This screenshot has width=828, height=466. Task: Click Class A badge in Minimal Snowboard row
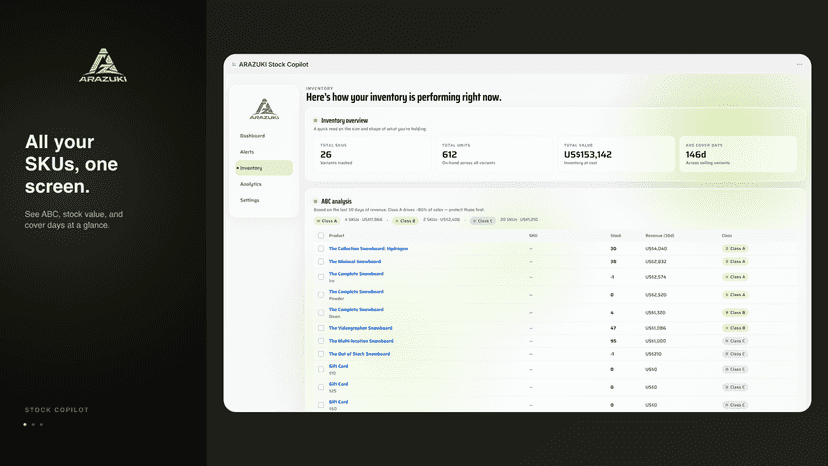click(x=735, y=262)
